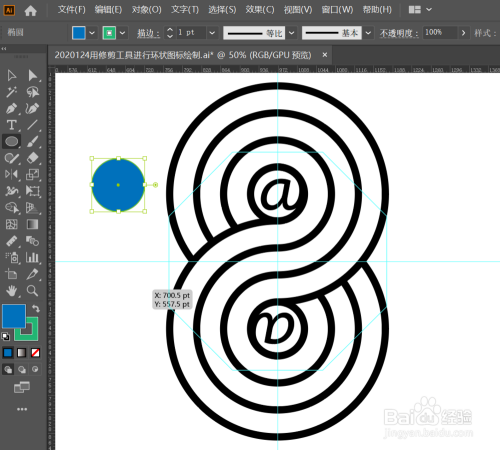Image resolution: width=500 pixels, height=450 pixels.
Task: Click the large blue fill swatch
Action: 14,316
